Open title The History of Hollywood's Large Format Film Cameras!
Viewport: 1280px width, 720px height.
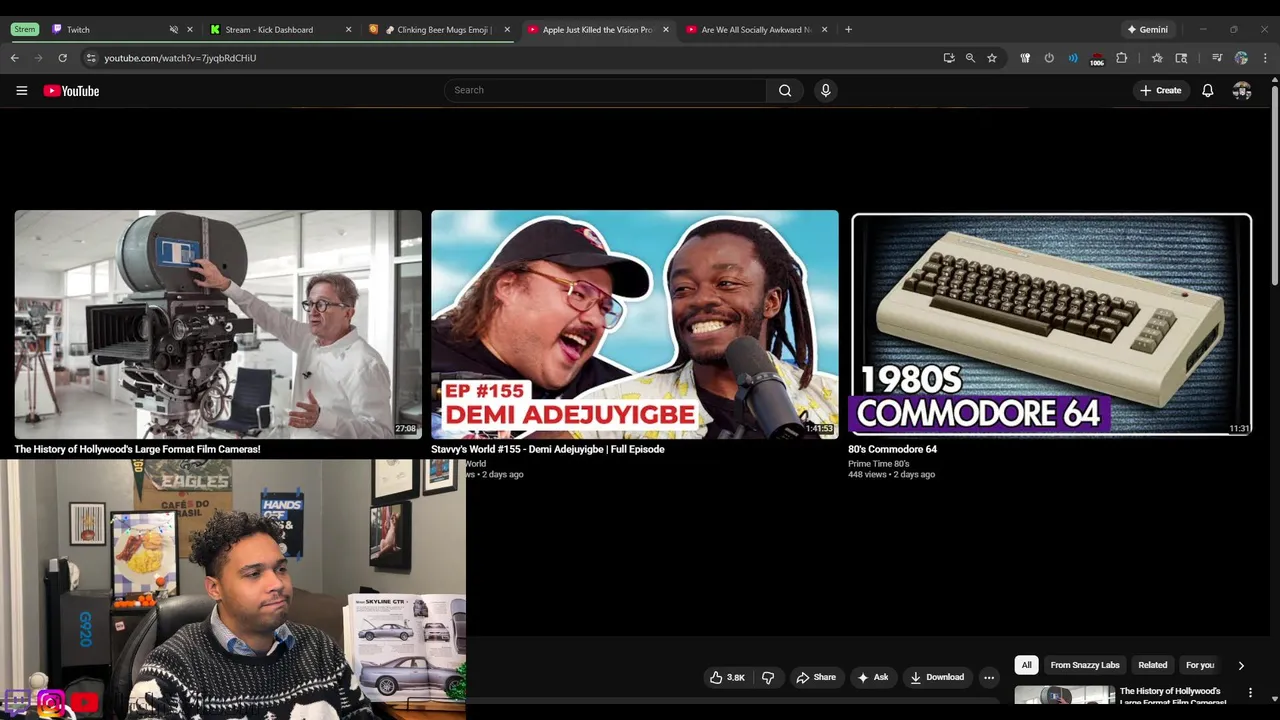(x=137, y=449)
